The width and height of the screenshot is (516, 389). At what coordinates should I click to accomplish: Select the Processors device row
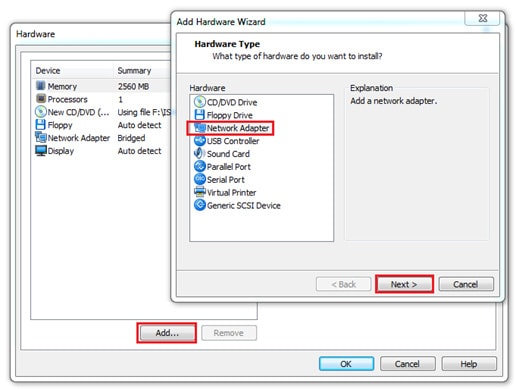(x=102, y=99)
